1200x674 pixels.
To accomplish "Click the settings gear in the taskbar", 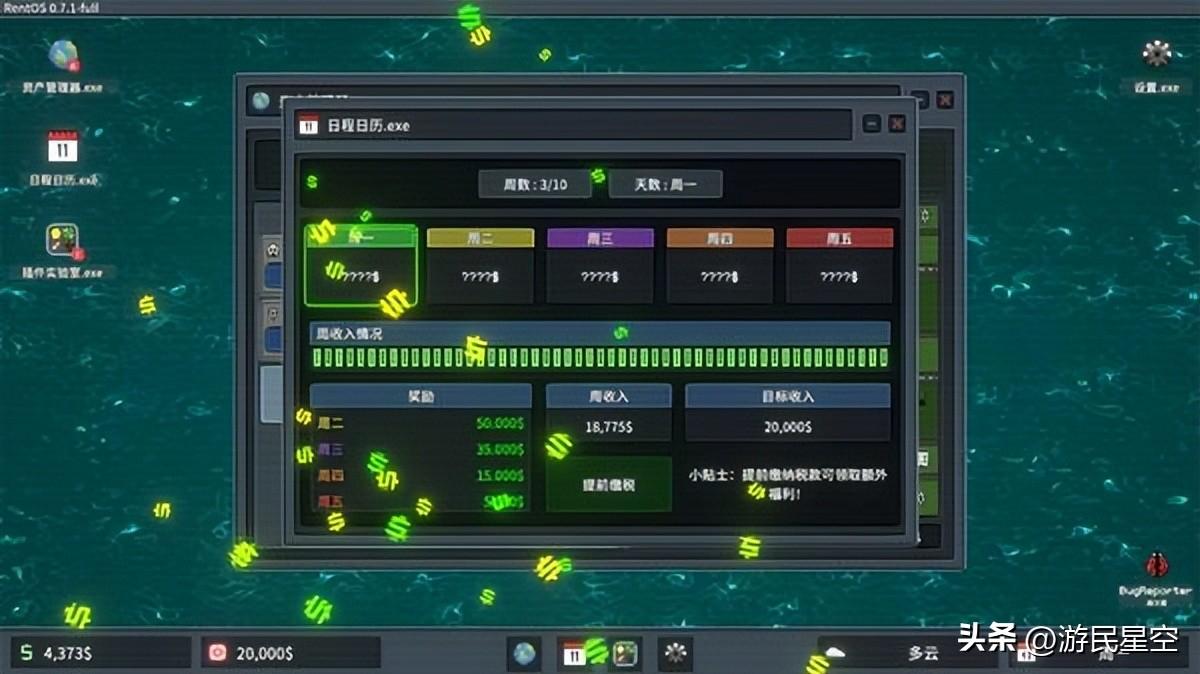I will coord(676,653).
